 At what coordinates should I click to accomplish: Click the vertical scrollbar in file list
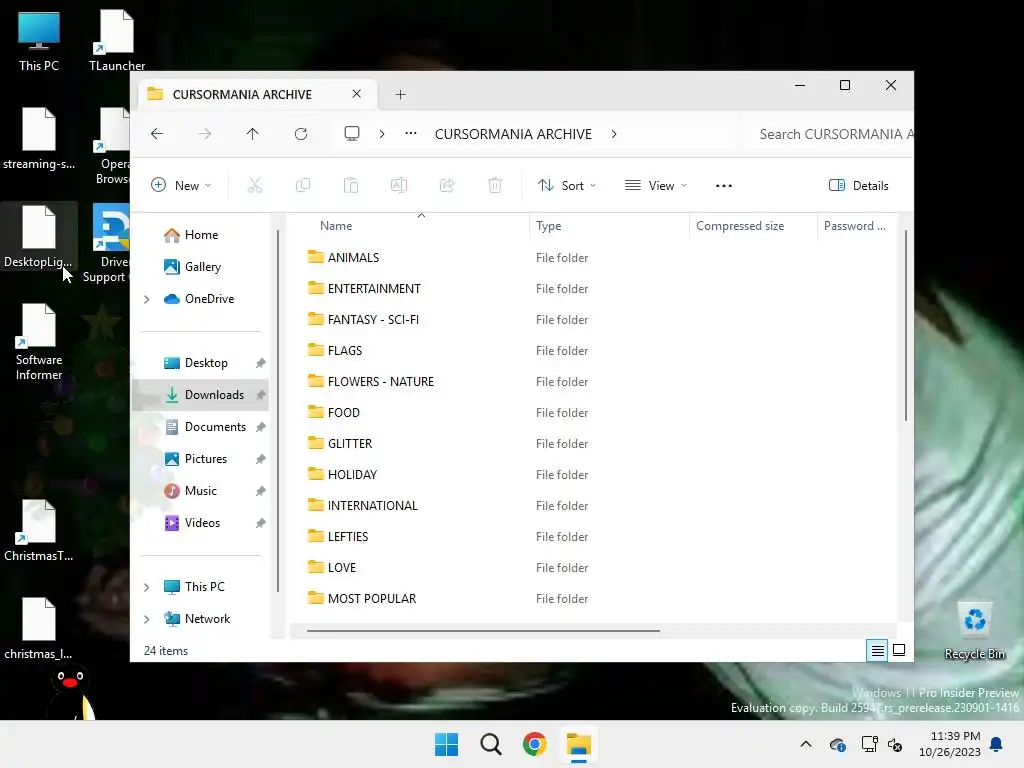(906, 325)
